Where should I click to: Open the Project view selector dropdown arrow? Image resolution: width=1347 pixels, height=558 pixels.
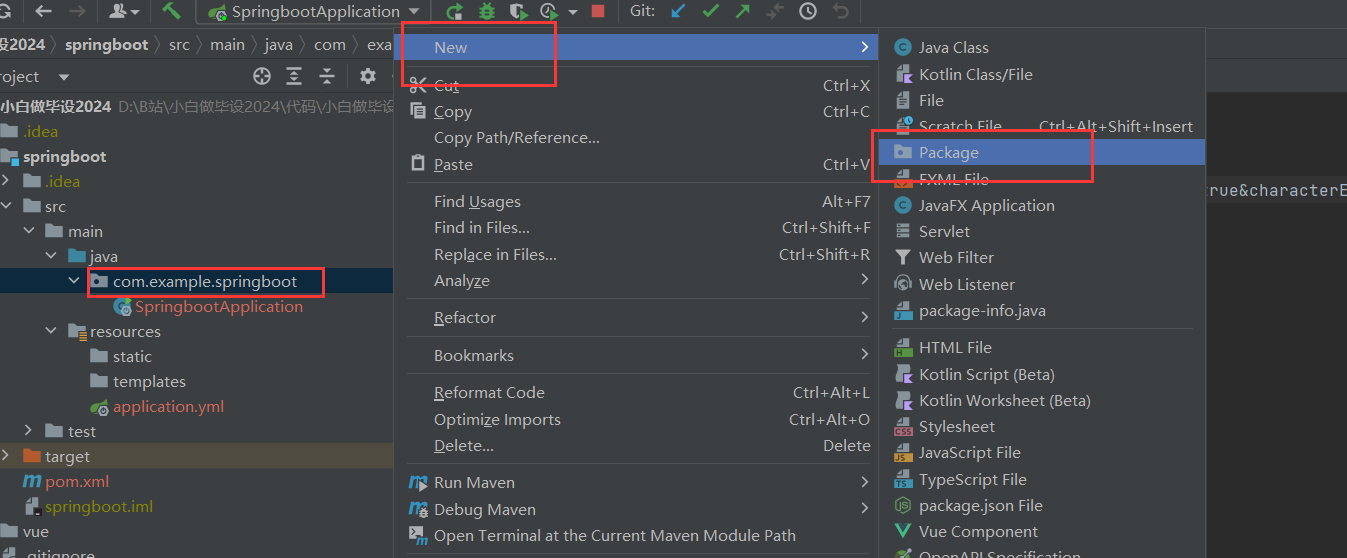click(64, 77)
